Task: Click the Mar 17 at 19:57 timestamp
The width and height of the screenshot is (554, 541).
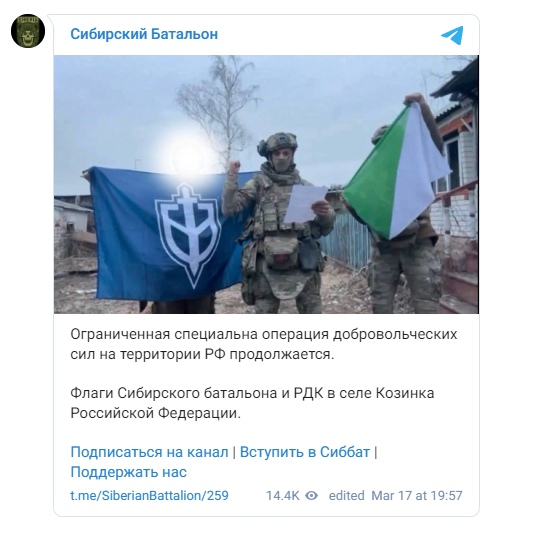Action: coord(417,495)
